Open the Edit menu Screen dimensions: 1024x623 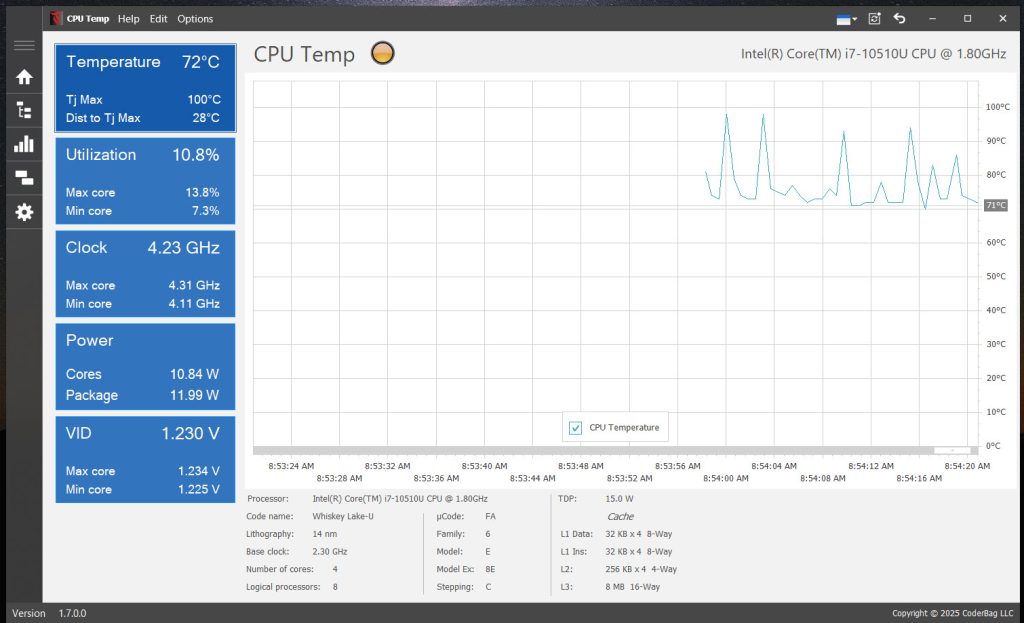click(158, 19)
